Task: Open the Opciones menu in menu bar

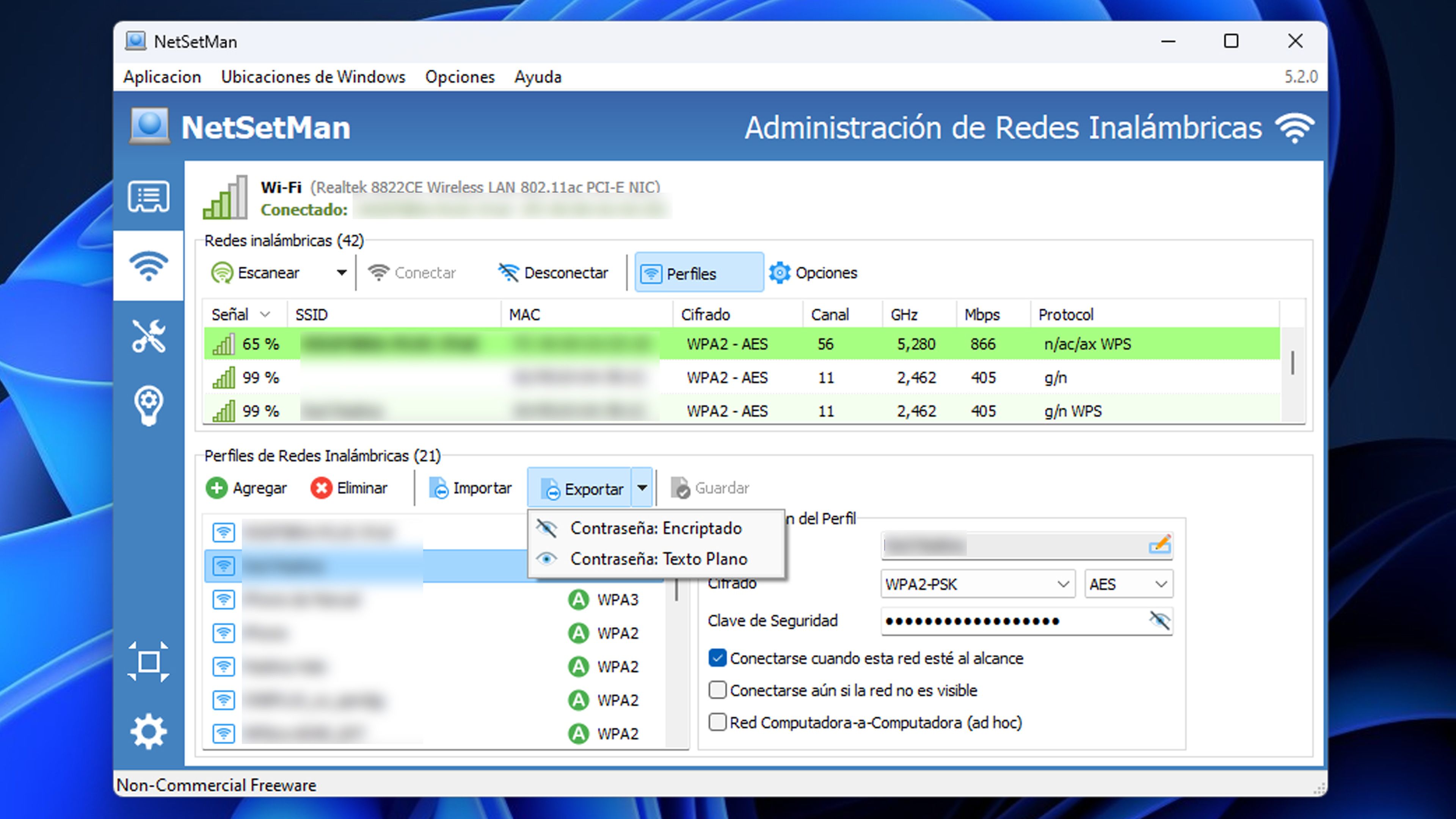Action: pyautogui.click(x=460, y=77)
